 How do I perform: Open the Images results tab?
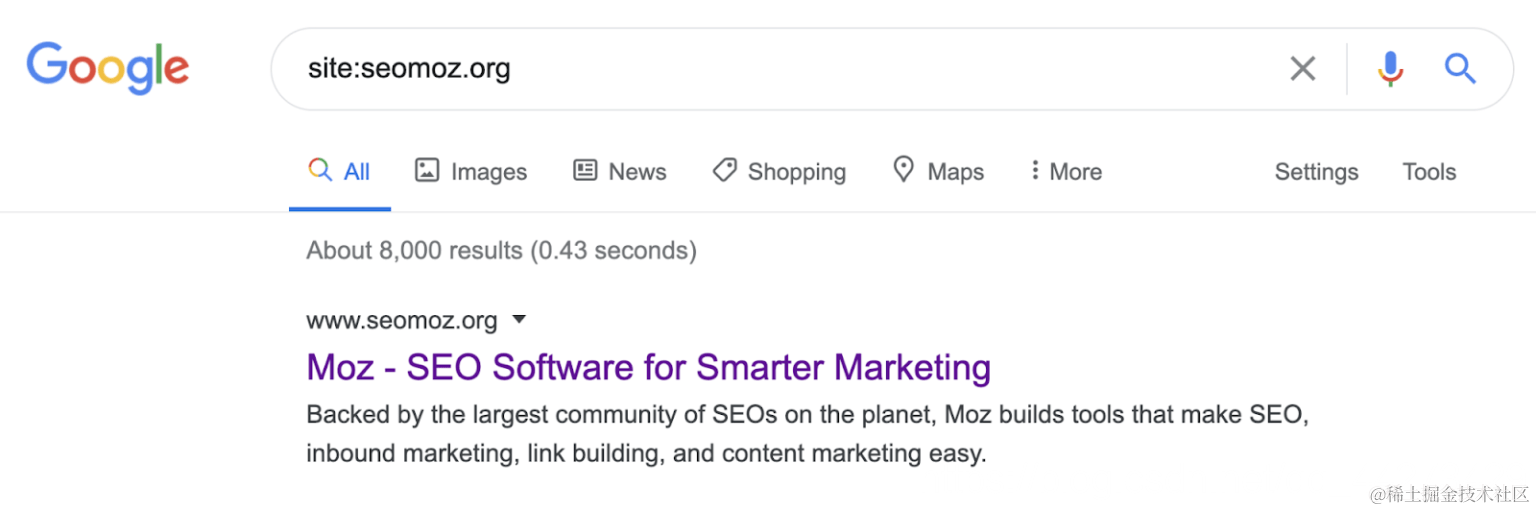[471, 171]
